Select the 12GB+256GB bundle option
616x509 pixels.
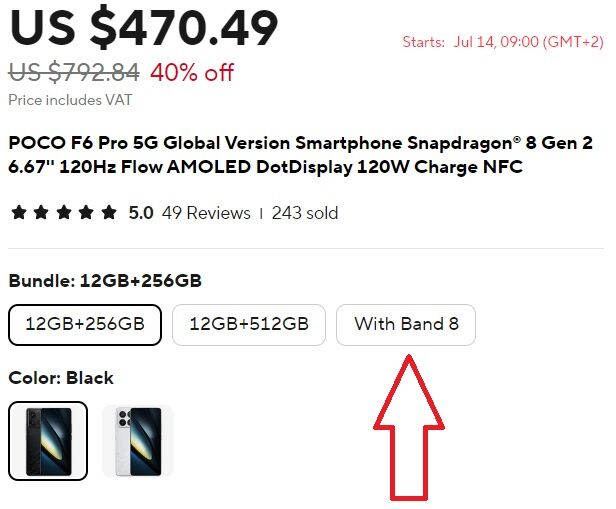[x=85, y=325]
